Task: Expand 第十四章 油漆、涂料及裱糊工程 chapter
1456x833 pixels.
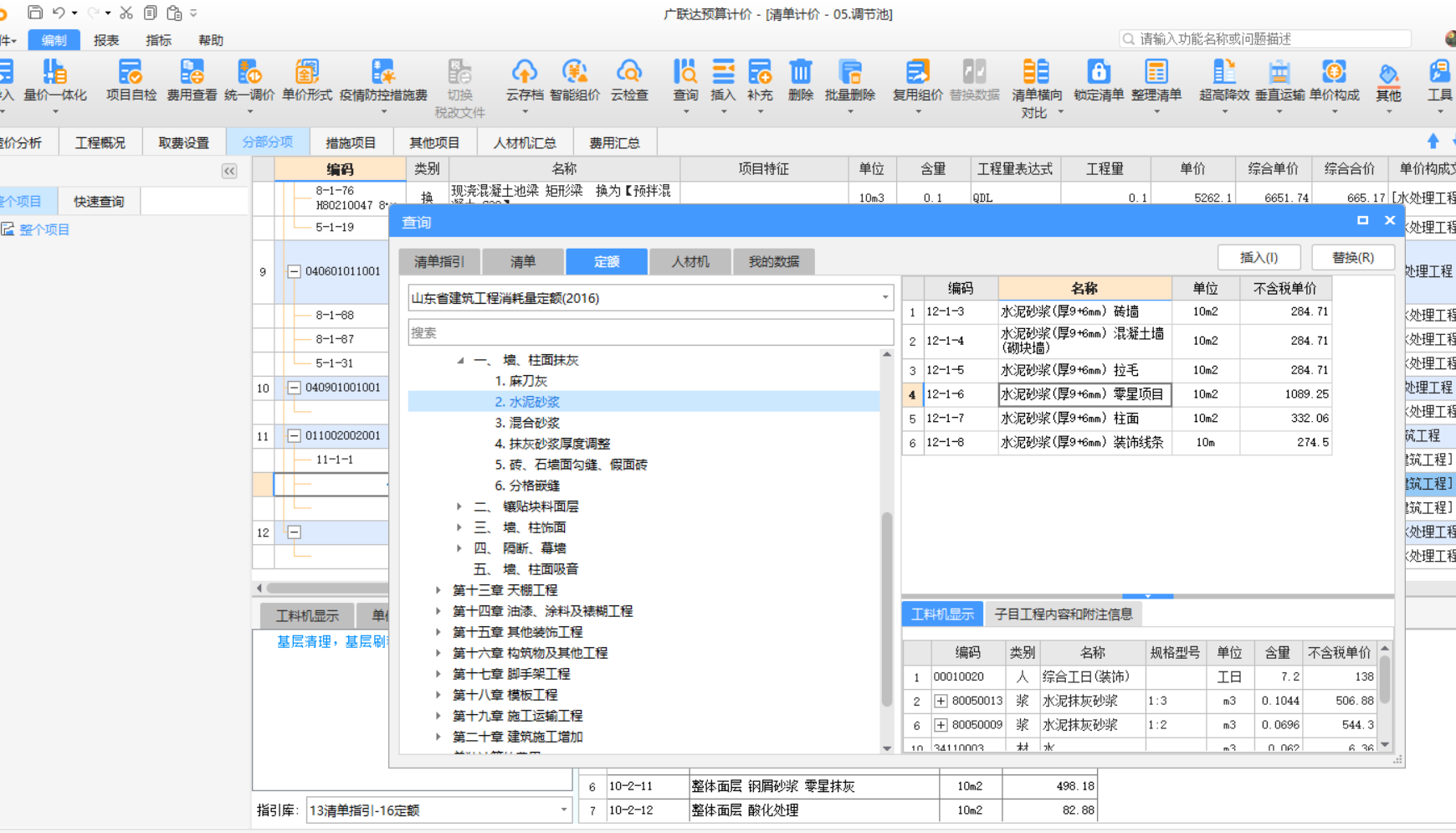Action: pyautogui.click(x=438, y=611)
